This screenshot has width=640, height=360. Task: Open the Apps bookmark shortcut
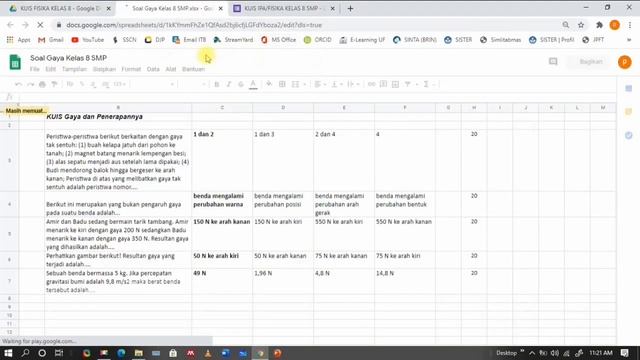(18, 40)
